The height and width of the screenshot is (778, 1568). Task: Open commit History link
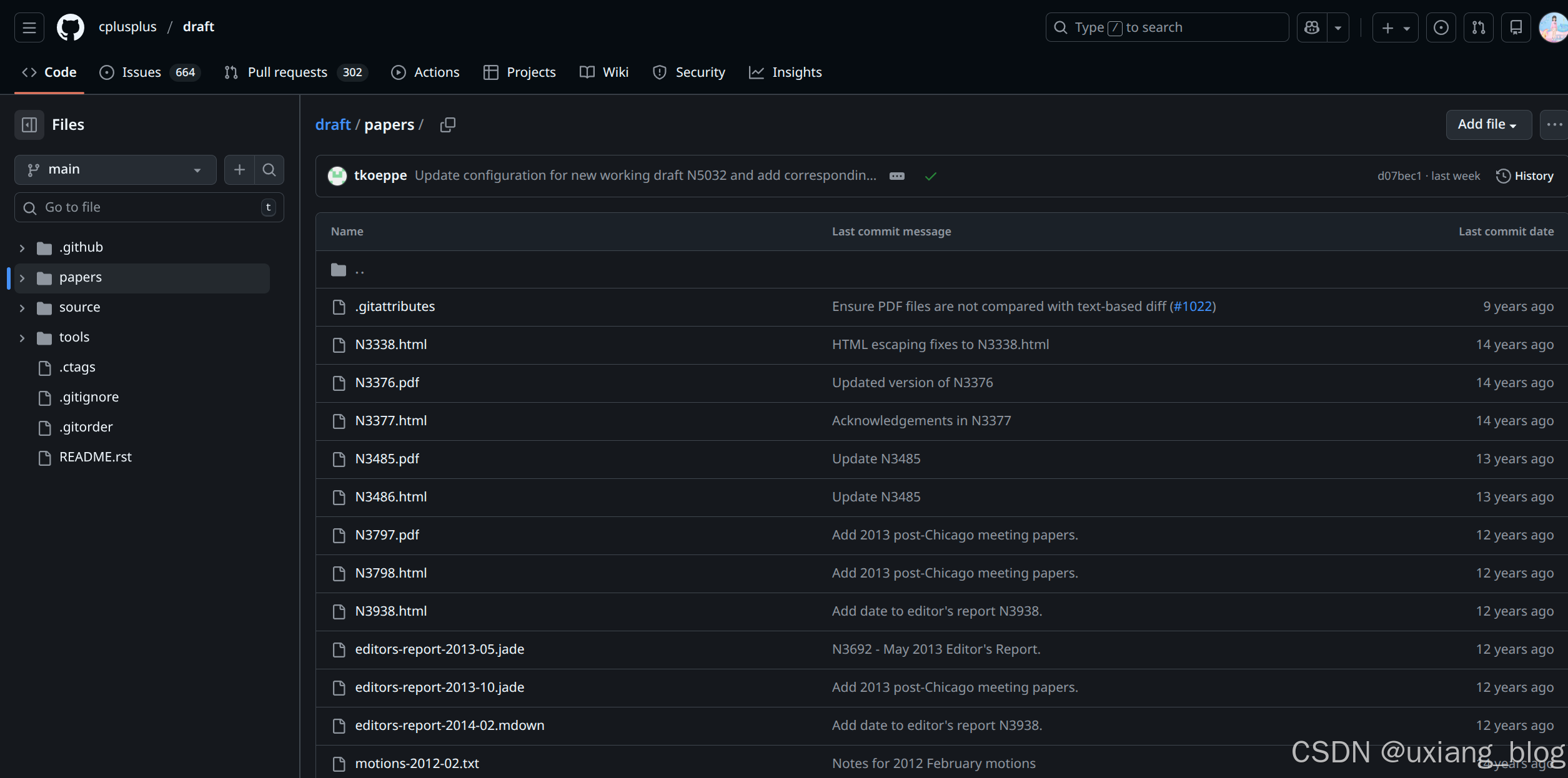tap(1525, 176)
